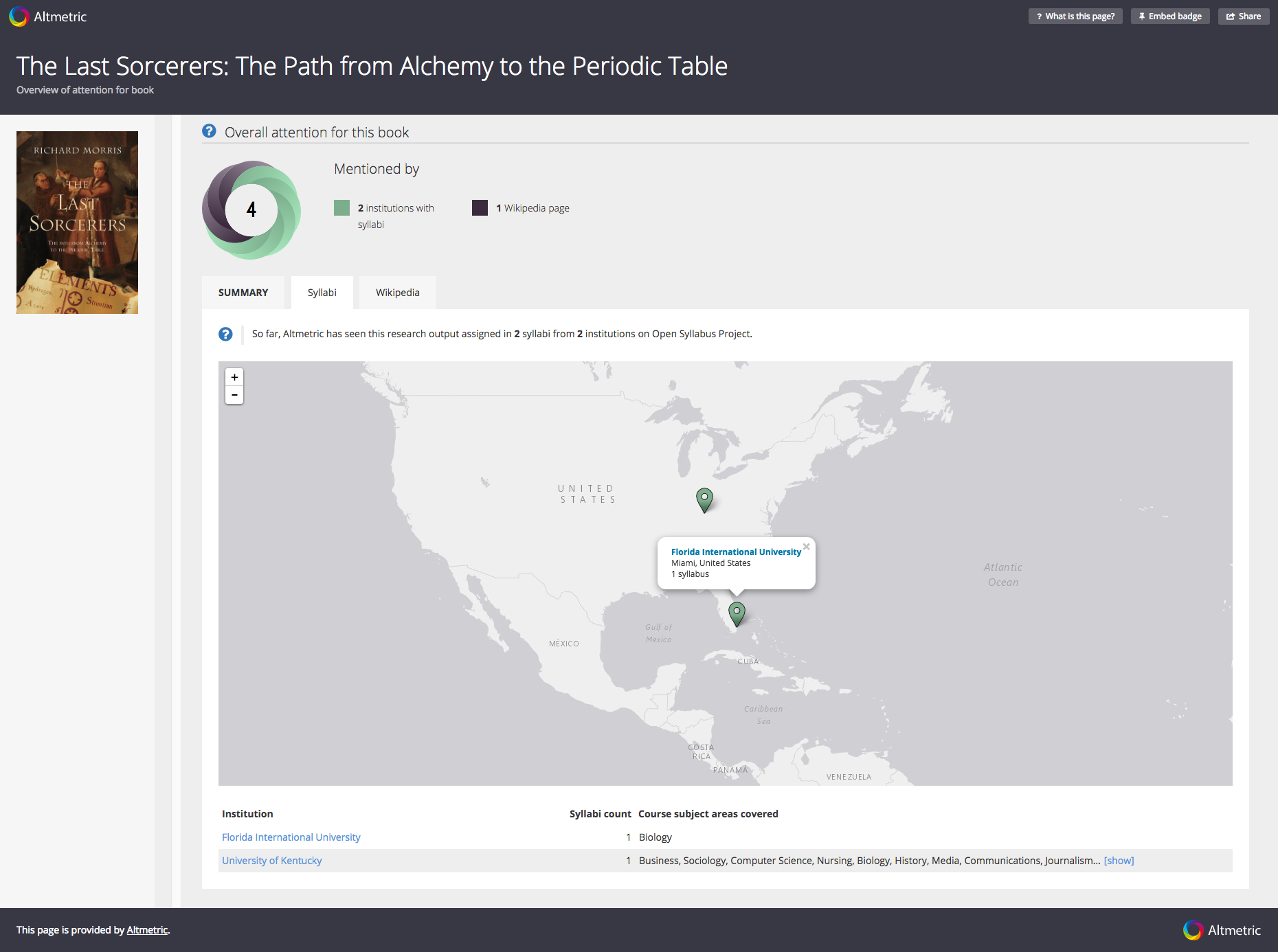Click the Embed badge button
Screen dimensions: 1278x952
tap(1170, 16)
